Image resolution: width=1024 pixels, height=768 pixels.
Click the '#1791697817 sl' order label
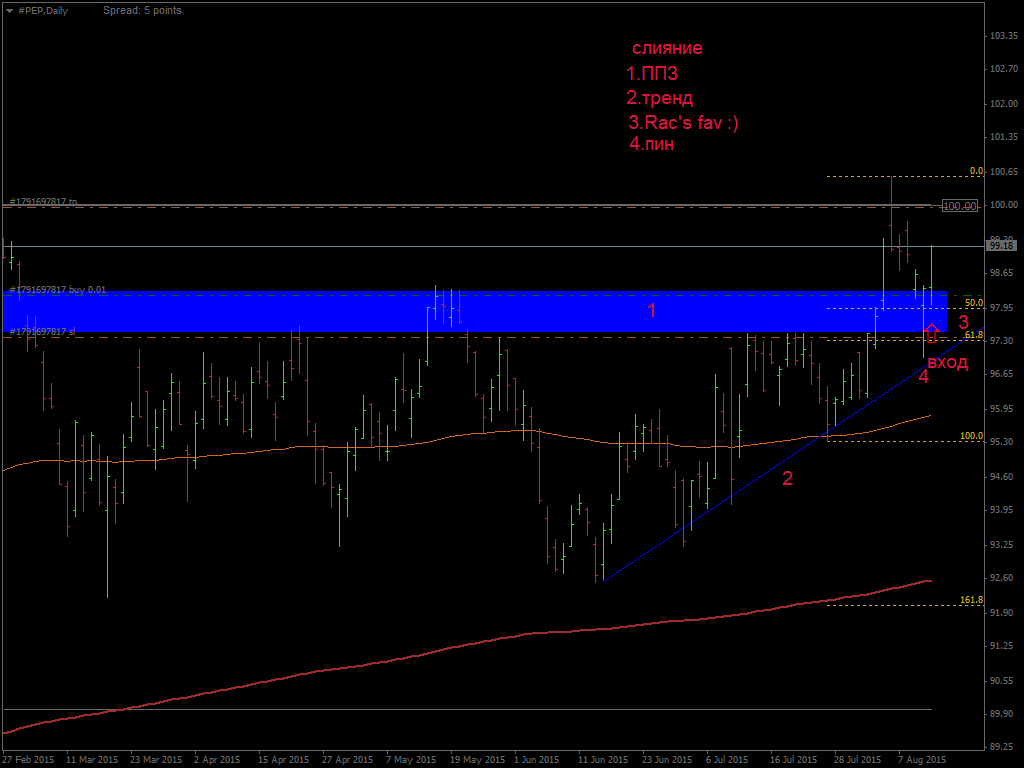42,332
